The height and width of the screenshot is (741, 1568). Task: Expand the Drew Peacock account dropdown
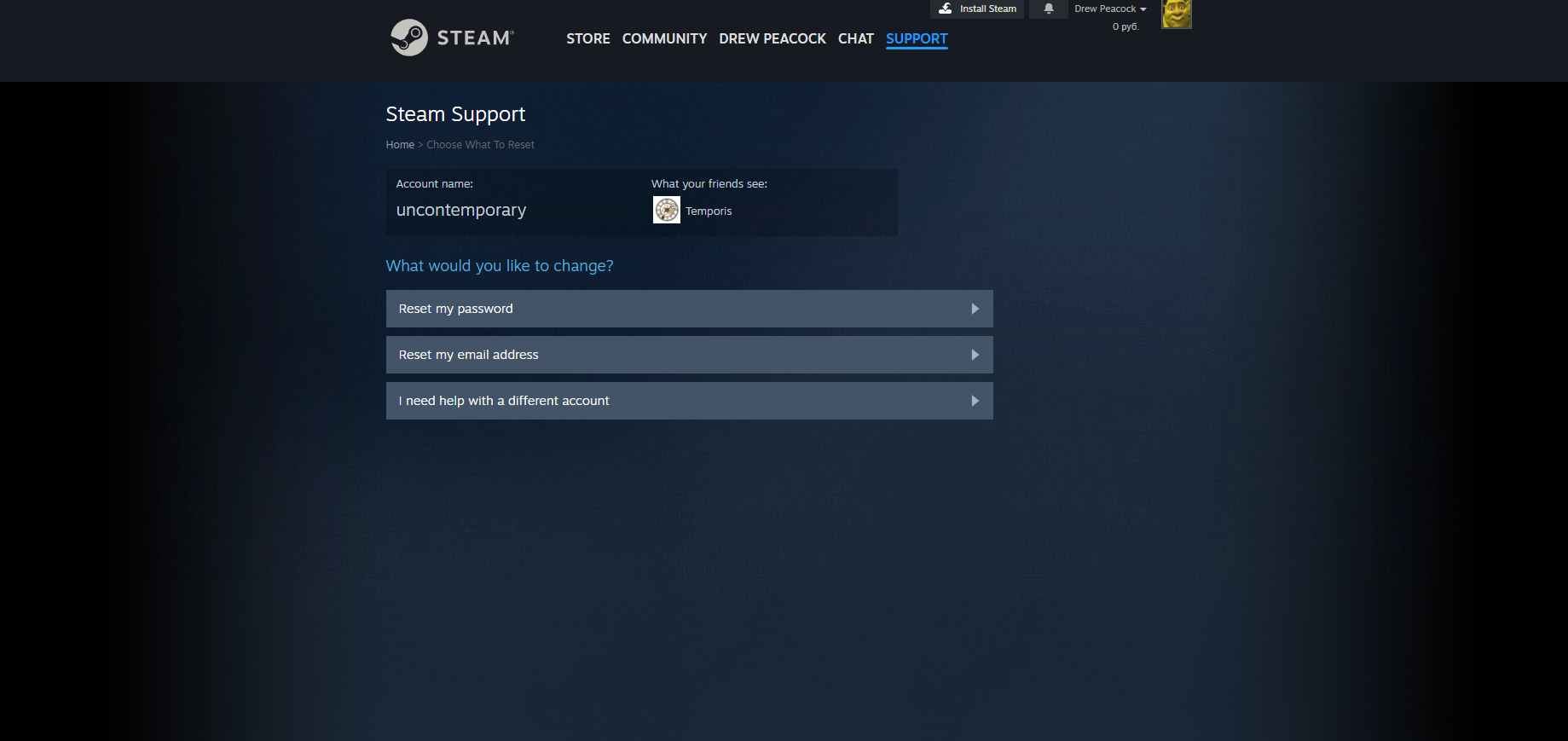(x=1110, y=9)
